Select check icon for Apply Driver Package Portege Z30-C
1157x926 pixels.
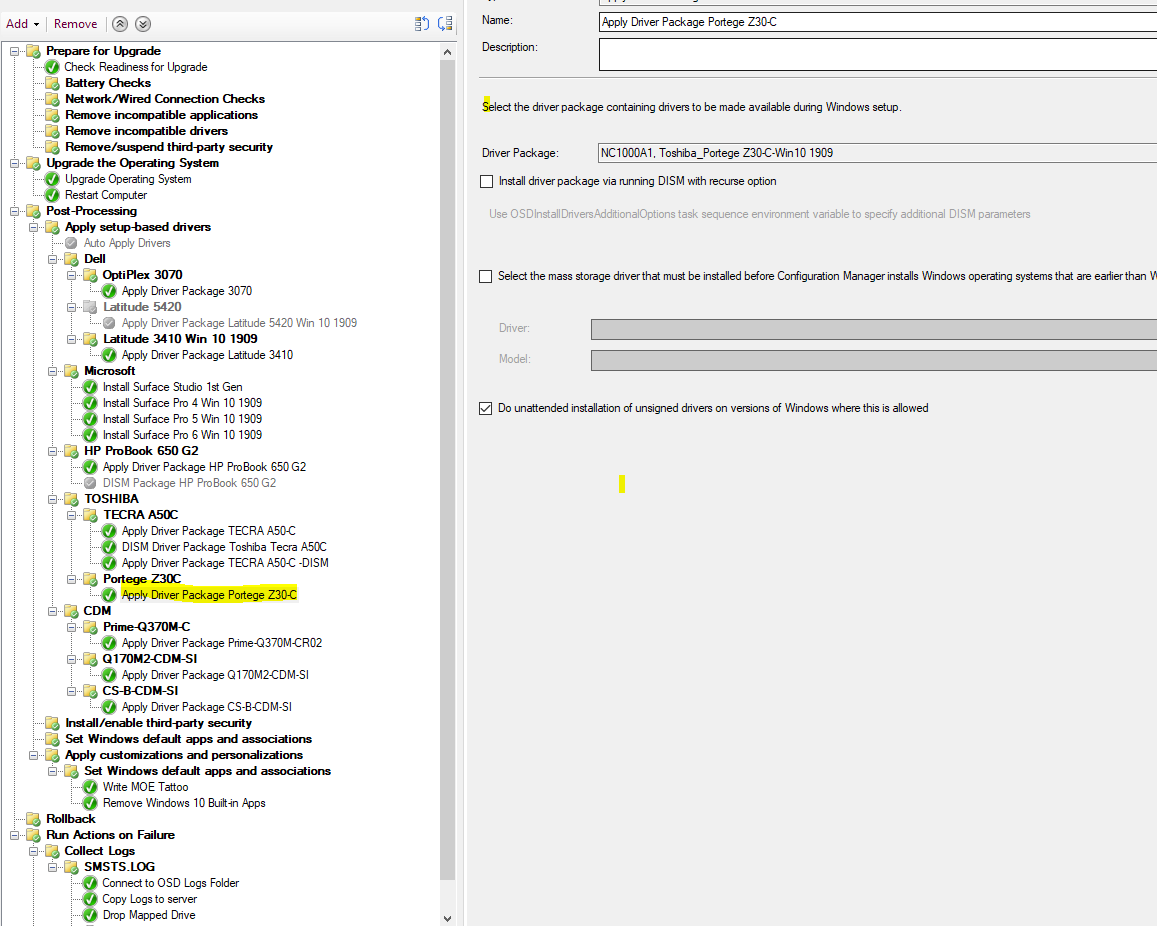pos(109,595)
